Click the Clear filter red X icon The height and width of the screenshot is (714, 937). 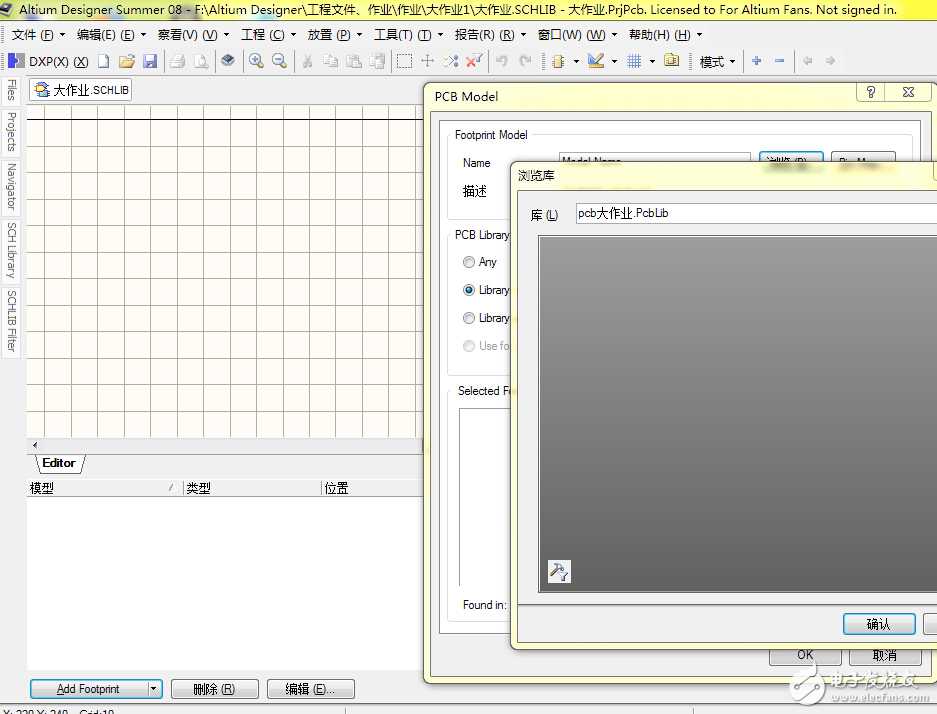point(474,60)
